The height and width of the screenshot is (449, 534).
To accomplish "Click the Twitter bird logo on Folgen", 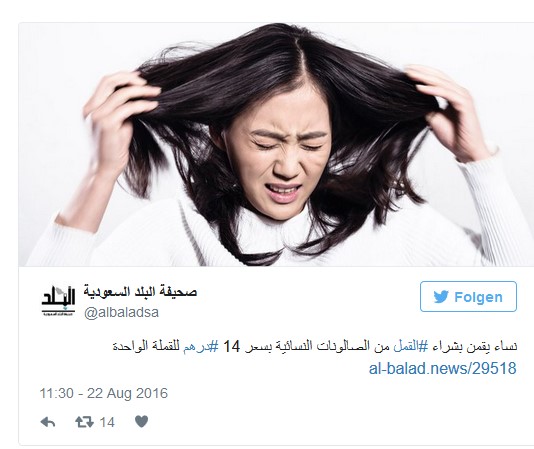I will 441,297.
